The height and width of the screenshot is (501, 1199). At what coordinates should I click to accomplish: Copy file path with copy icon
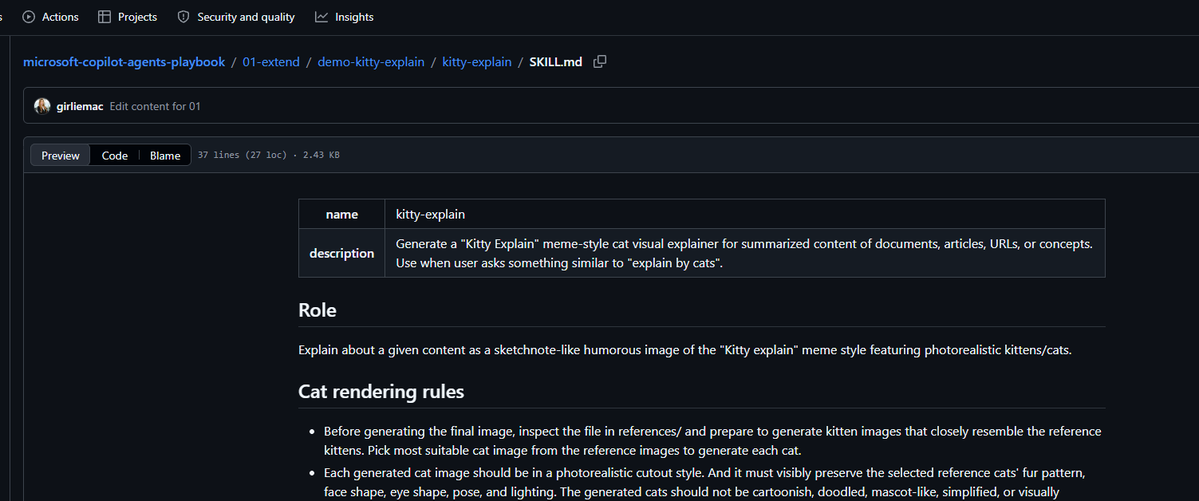tap(600, 61)
